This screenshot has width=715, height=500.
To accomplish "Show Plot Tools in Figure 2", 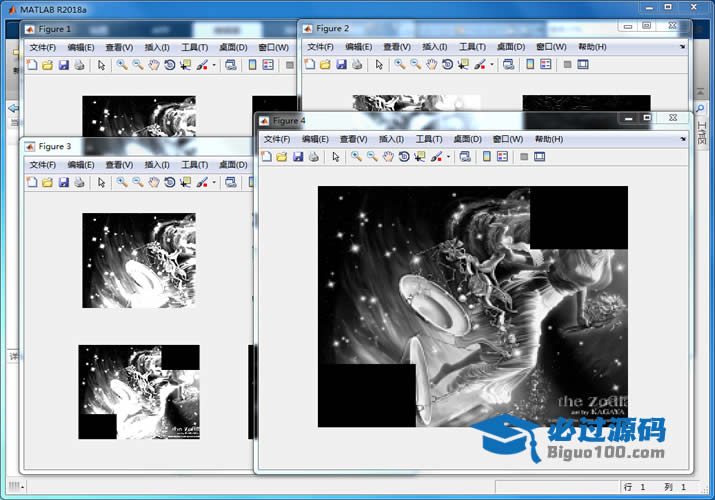I will [583, 64].
